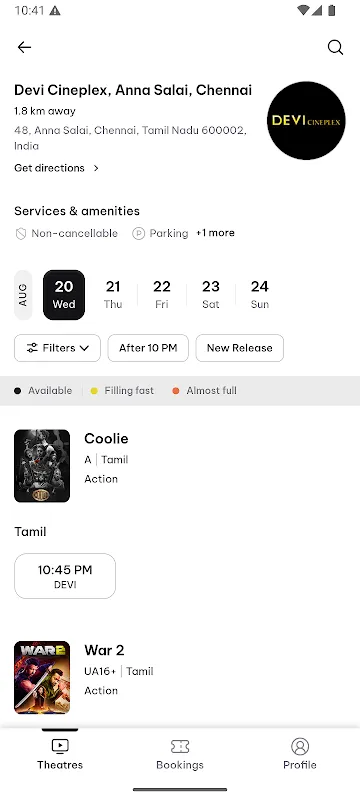Open search with the magnifier icon

point(335,47)
